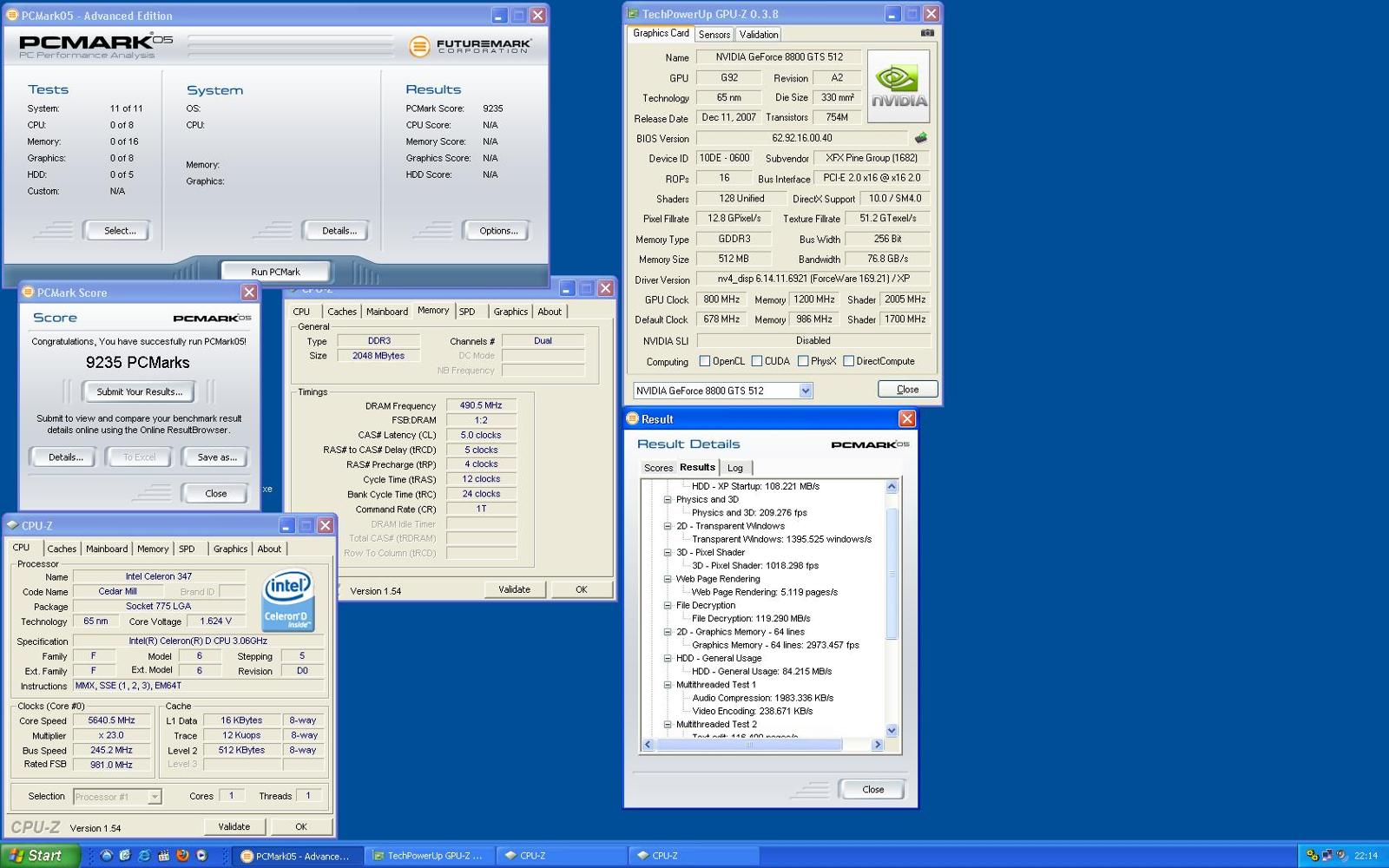
Task: Open the Validation tab in GPU-Z
Action: coord(759,35)
